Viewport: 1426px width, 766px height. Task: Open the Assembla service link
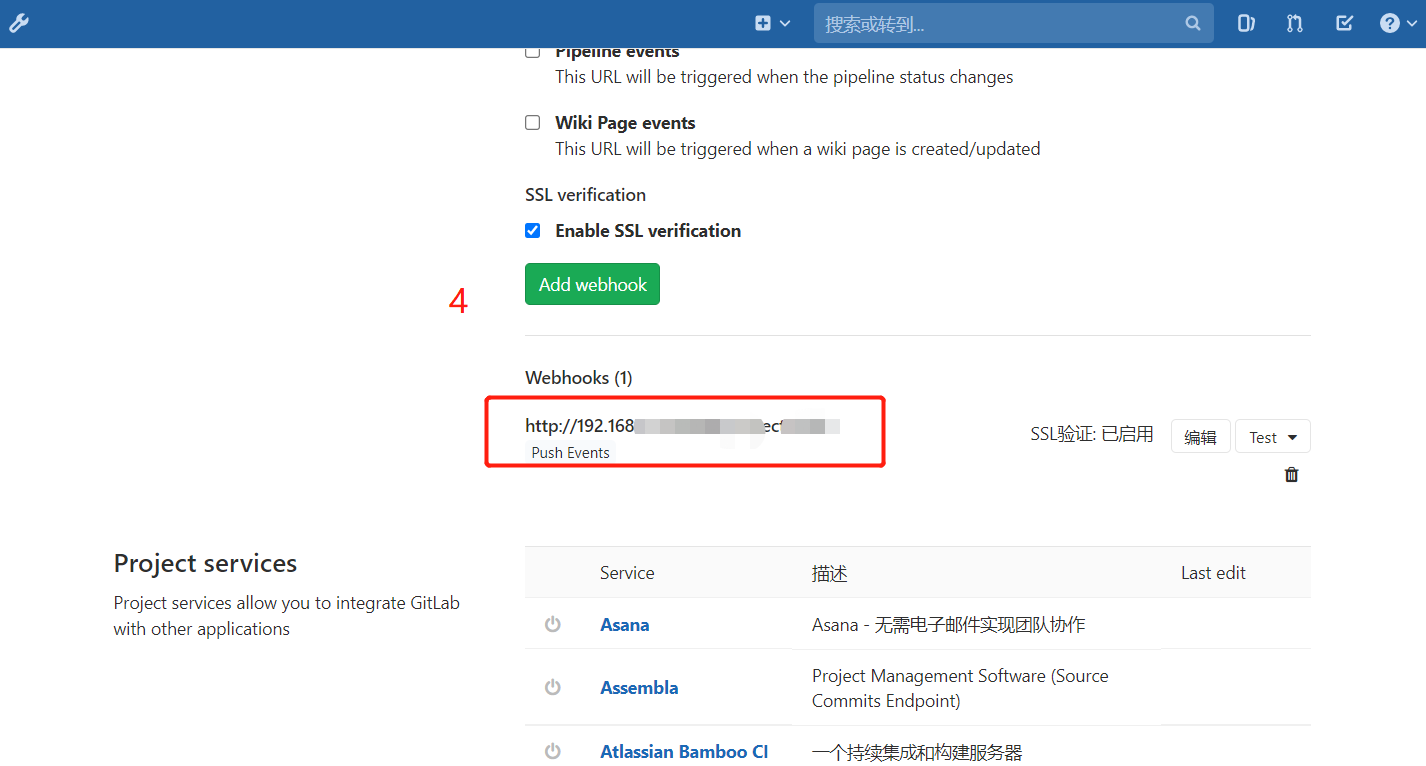point(639,688)
